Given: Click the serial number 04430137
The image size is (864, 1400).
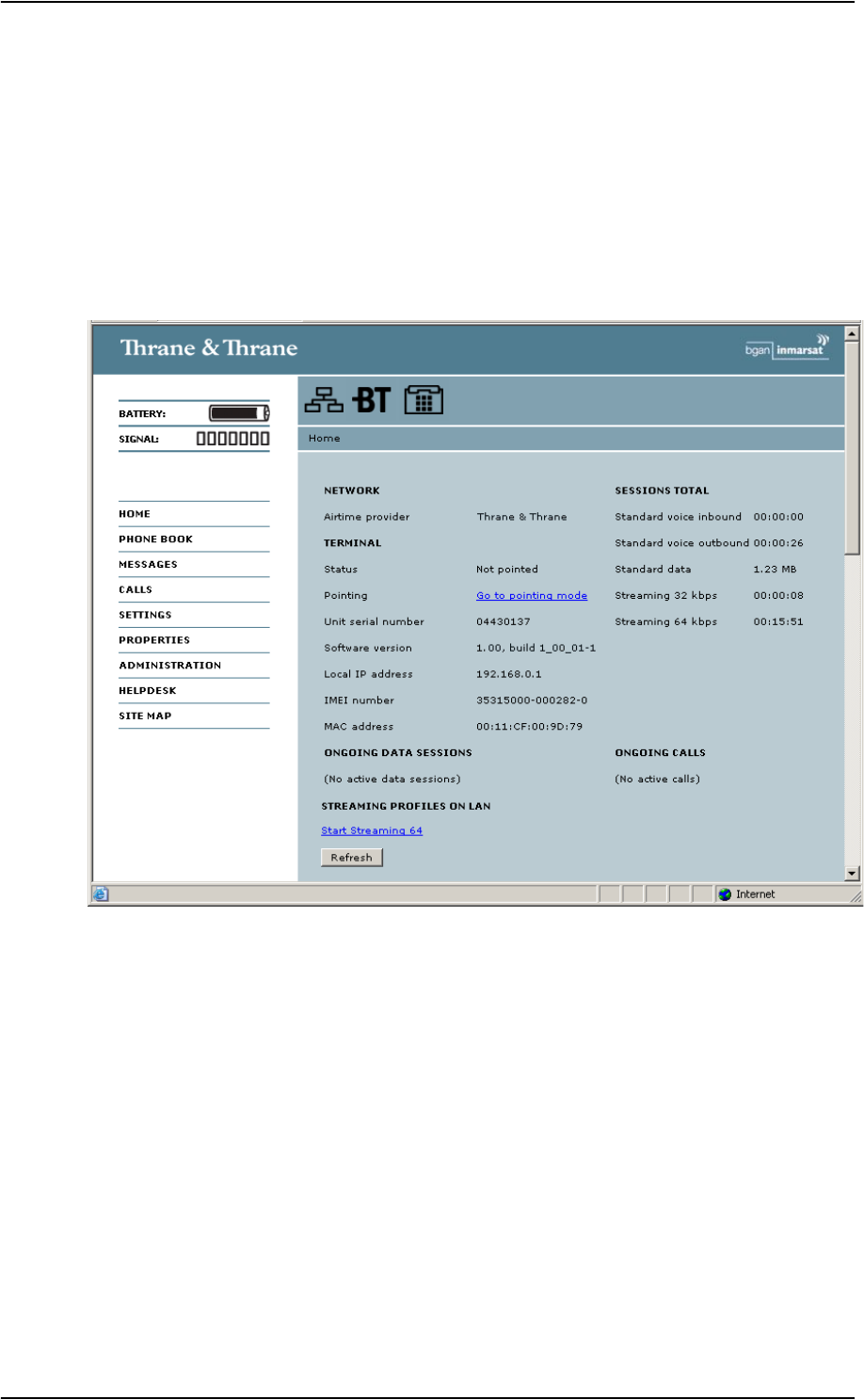Looking at the screenshot, I should pos(504,622).
